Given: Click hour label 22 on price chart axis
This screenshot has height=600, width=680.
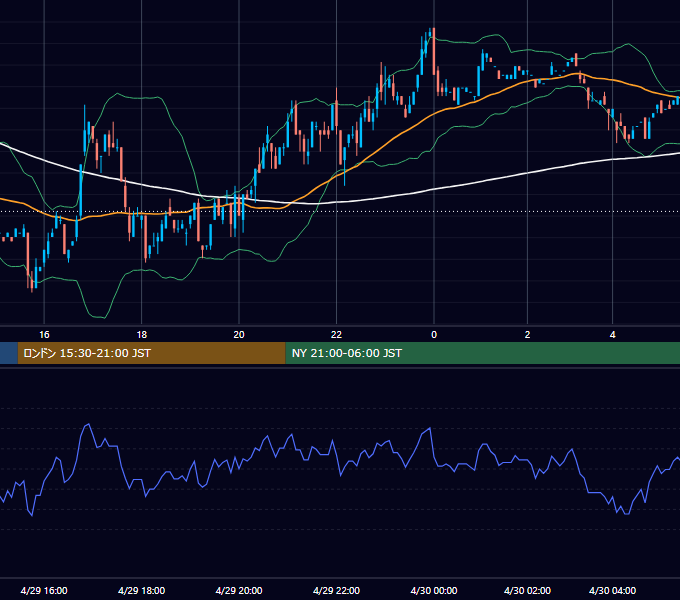Looking at the screenshot, I should [337, 335].
